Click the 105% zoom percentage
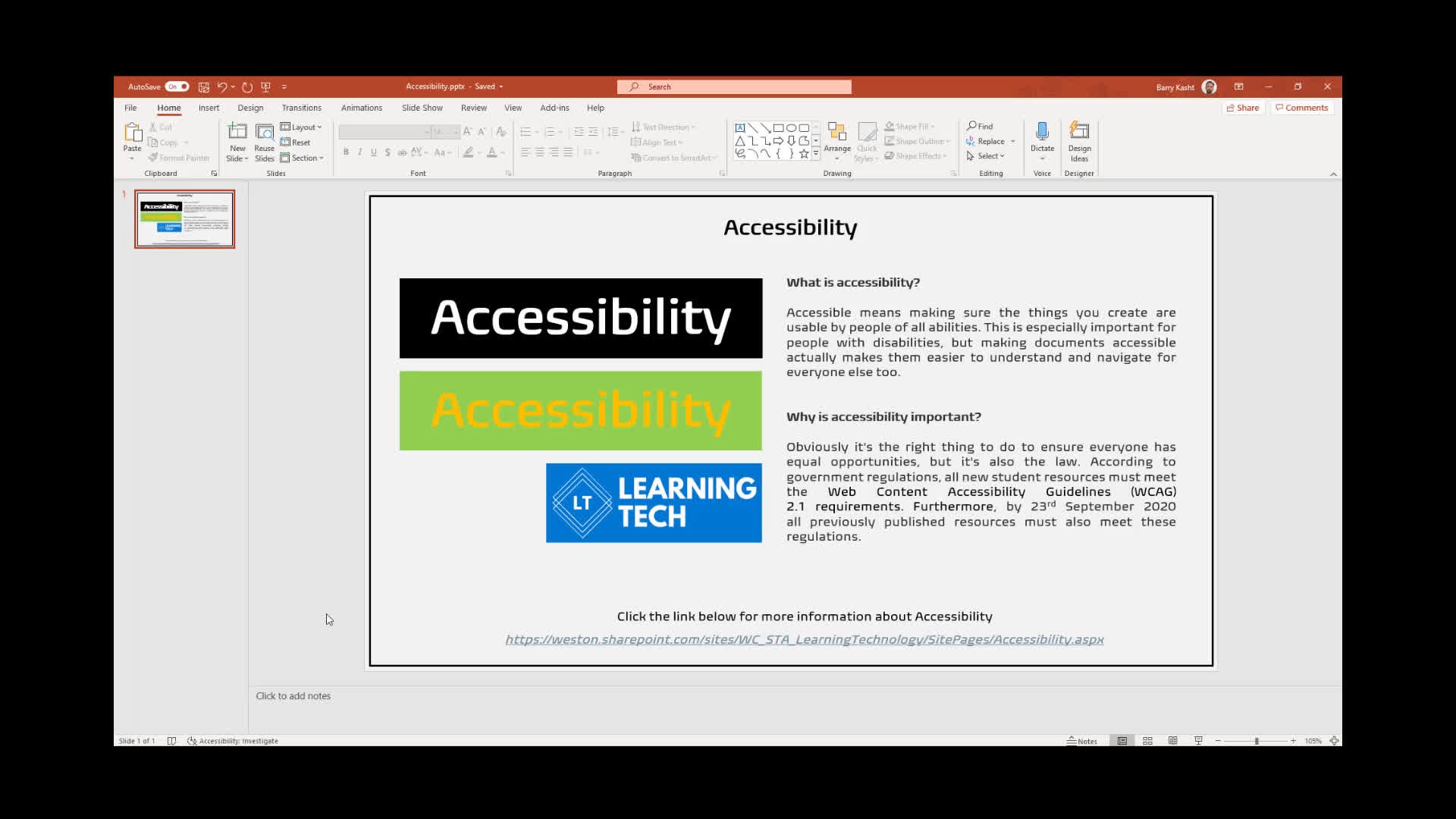 coord(1313,741)
